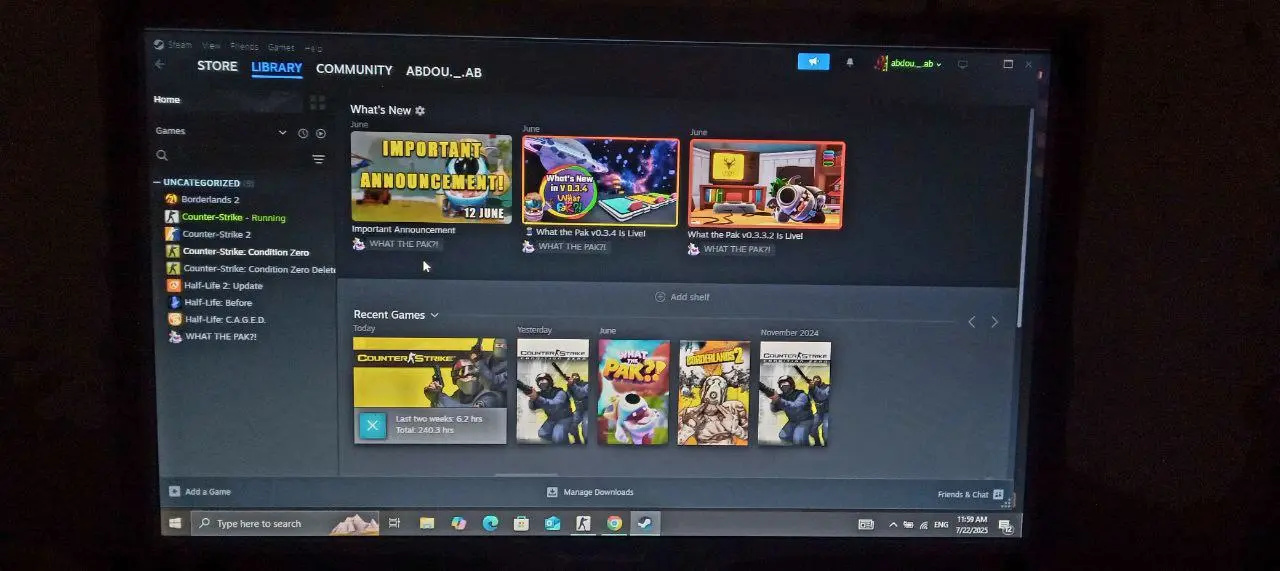The height and width of the screenshot is (571, 1280).
Task: Select Condition Zero Deleted Scenes entry
Action: (x=251, y=269)
